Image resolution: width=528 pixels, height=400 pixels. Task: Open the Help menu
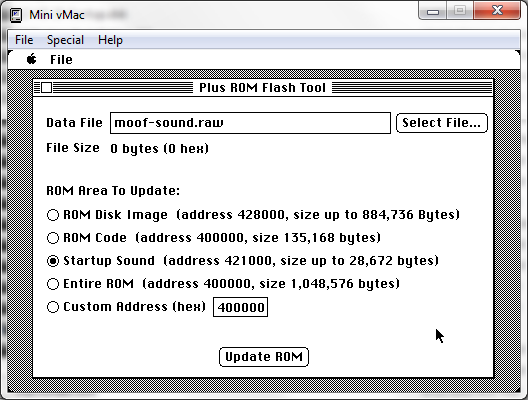(x=110, y=40)
